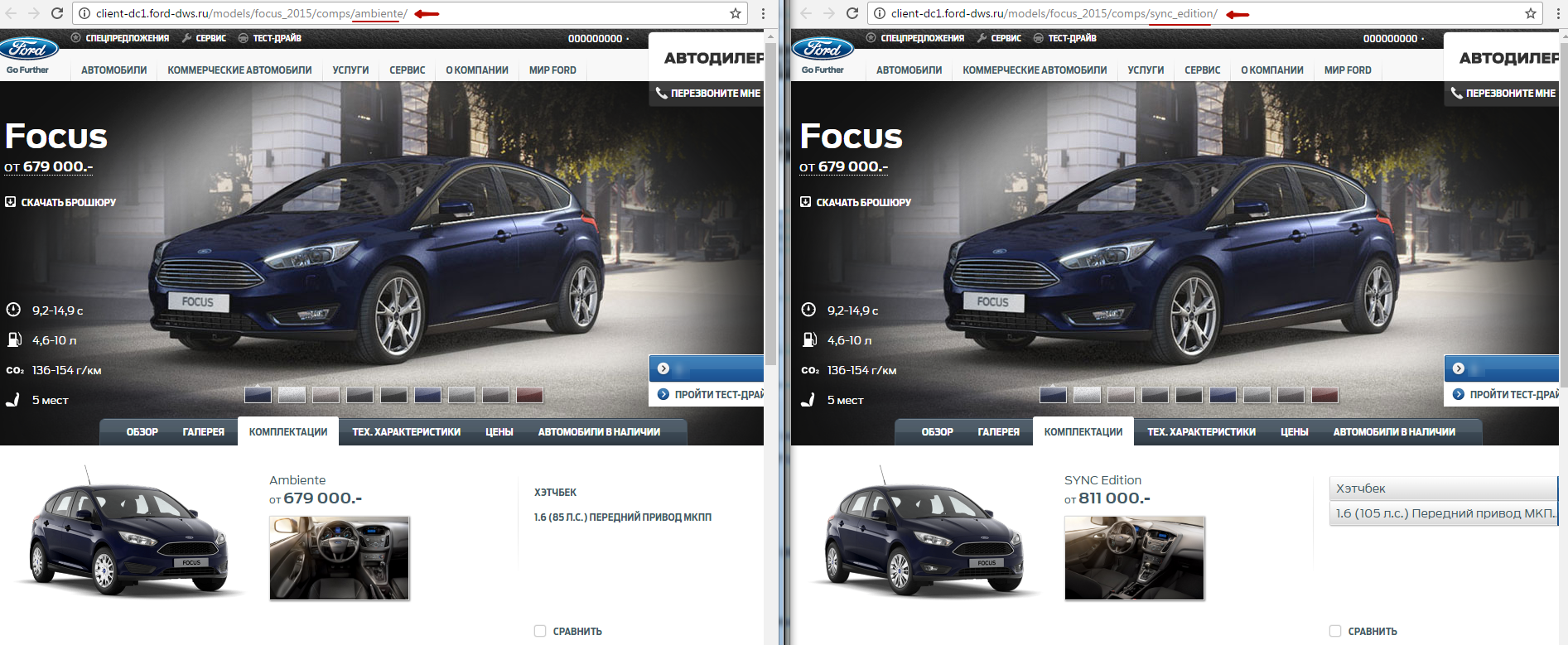Bookmark page with star in right window
Screen dimensions: 1568x645
[1530, 13]
